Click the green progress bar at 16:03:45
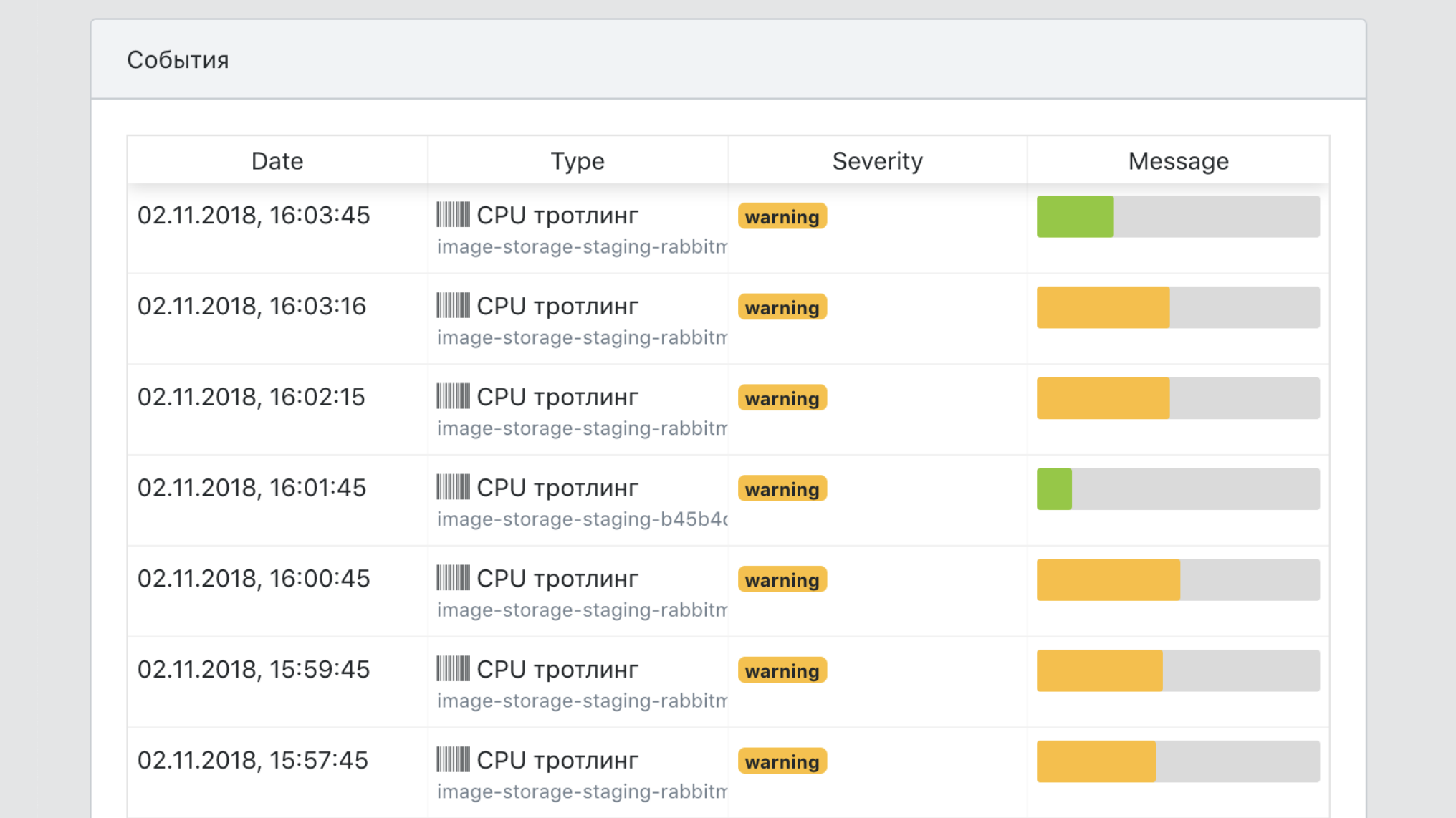The height and width of the screenshot is (818, 1456). coord(1075,216)
